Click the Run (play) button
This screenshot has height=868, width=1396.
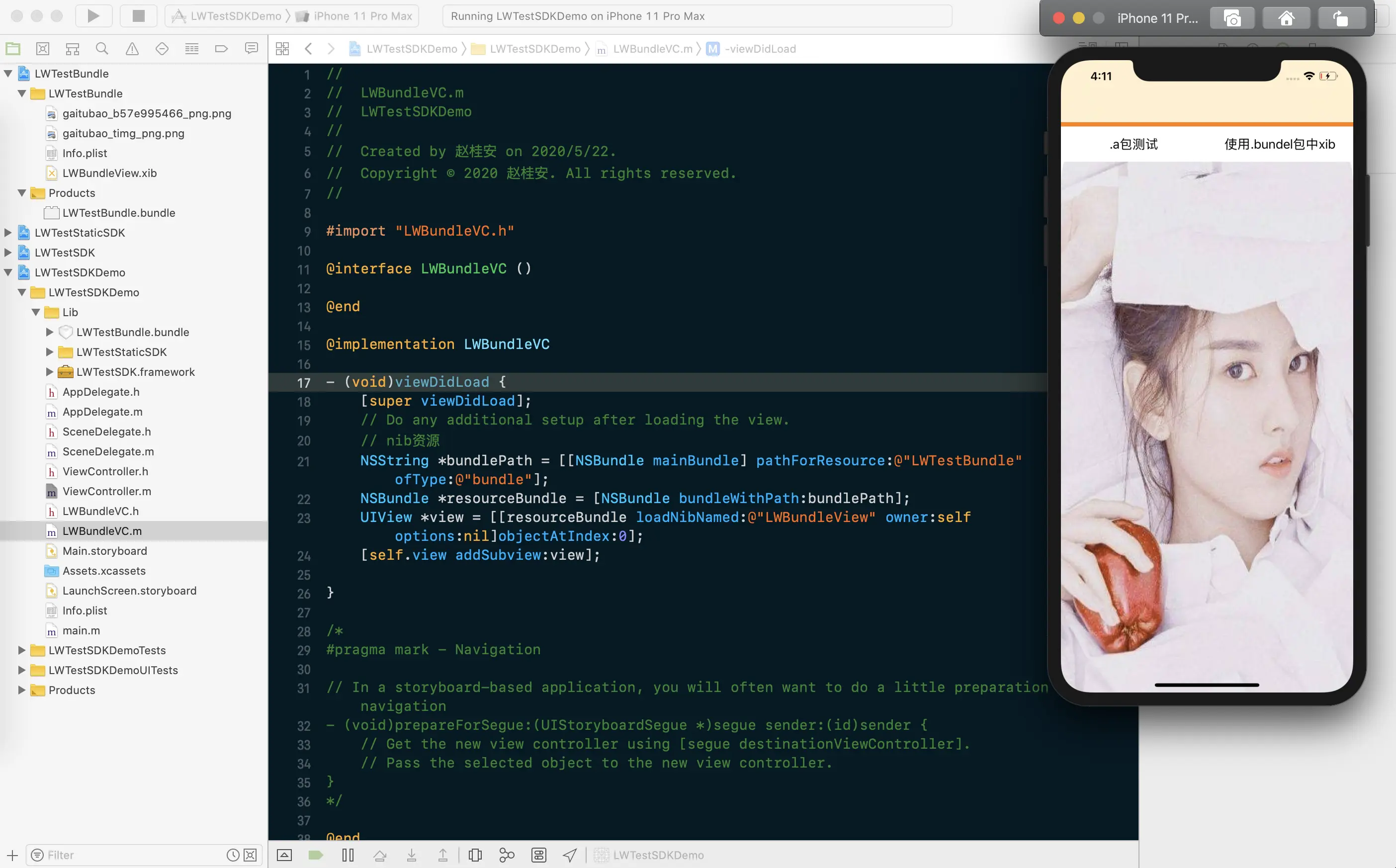tap(93, 16)
